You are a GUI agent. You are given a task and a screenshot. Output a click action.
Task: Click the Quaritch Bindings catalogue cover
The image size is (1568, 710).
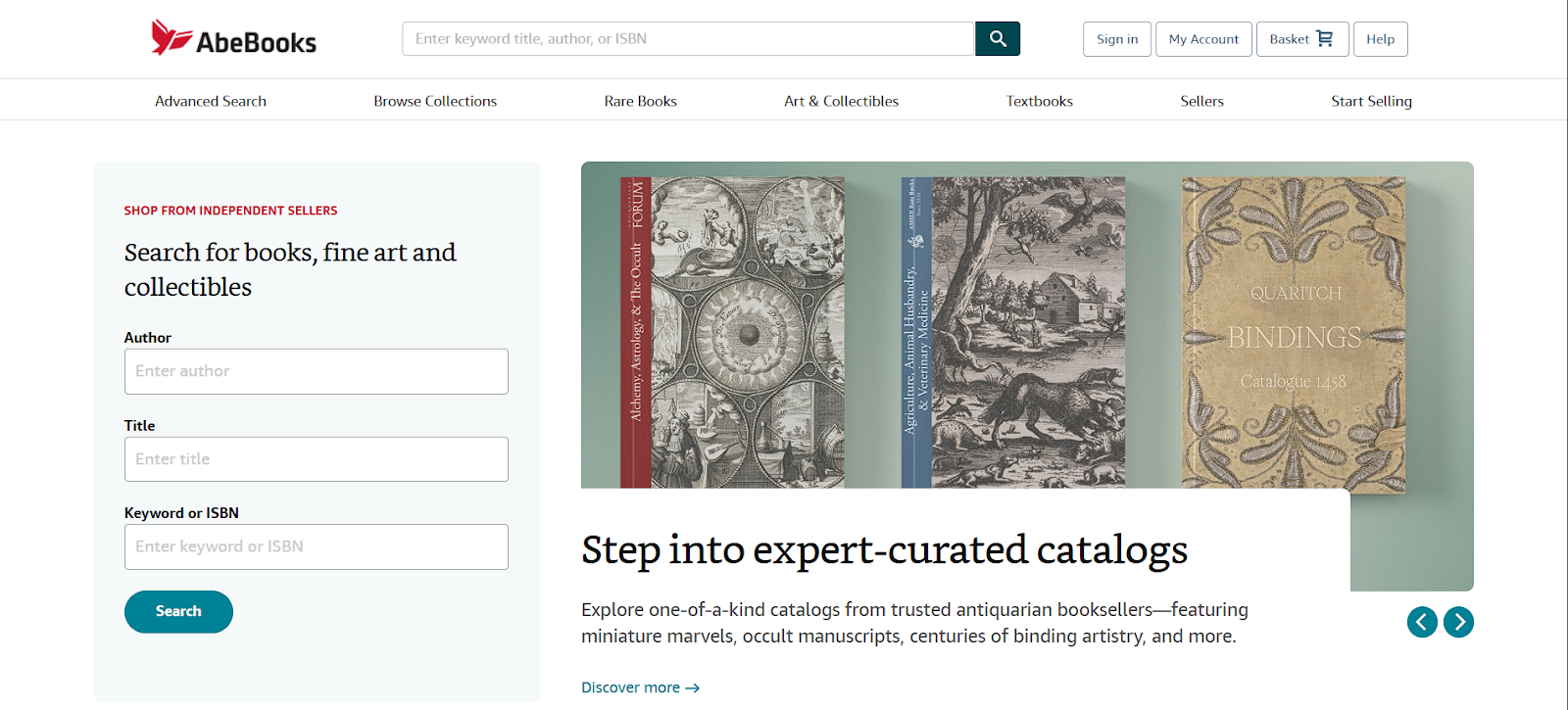click(x=1293, y=333)
